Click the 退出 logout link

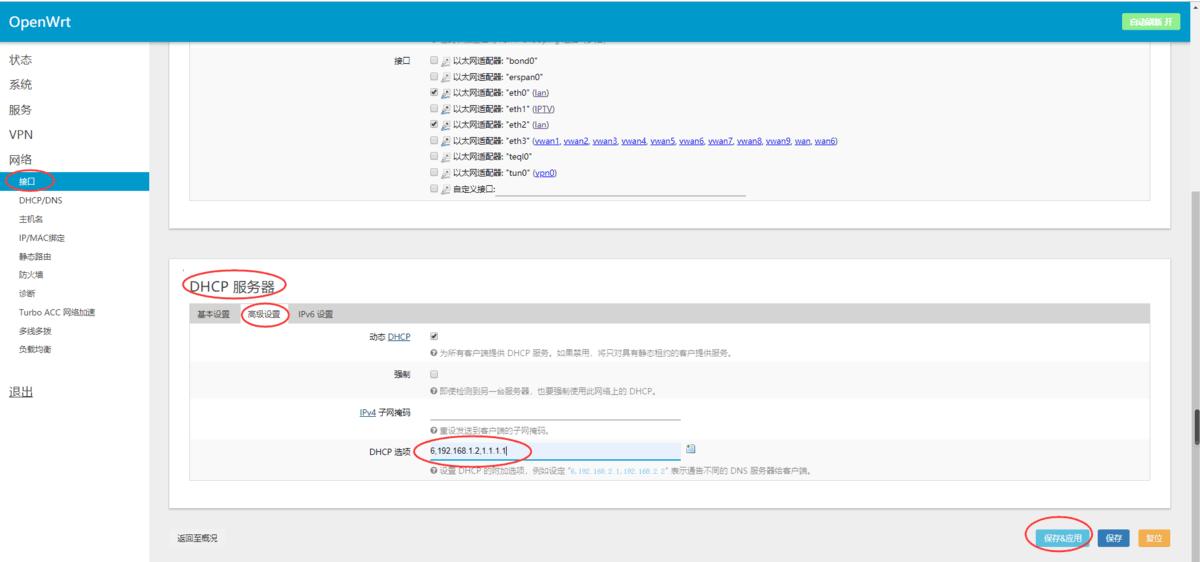coord(21,392)
